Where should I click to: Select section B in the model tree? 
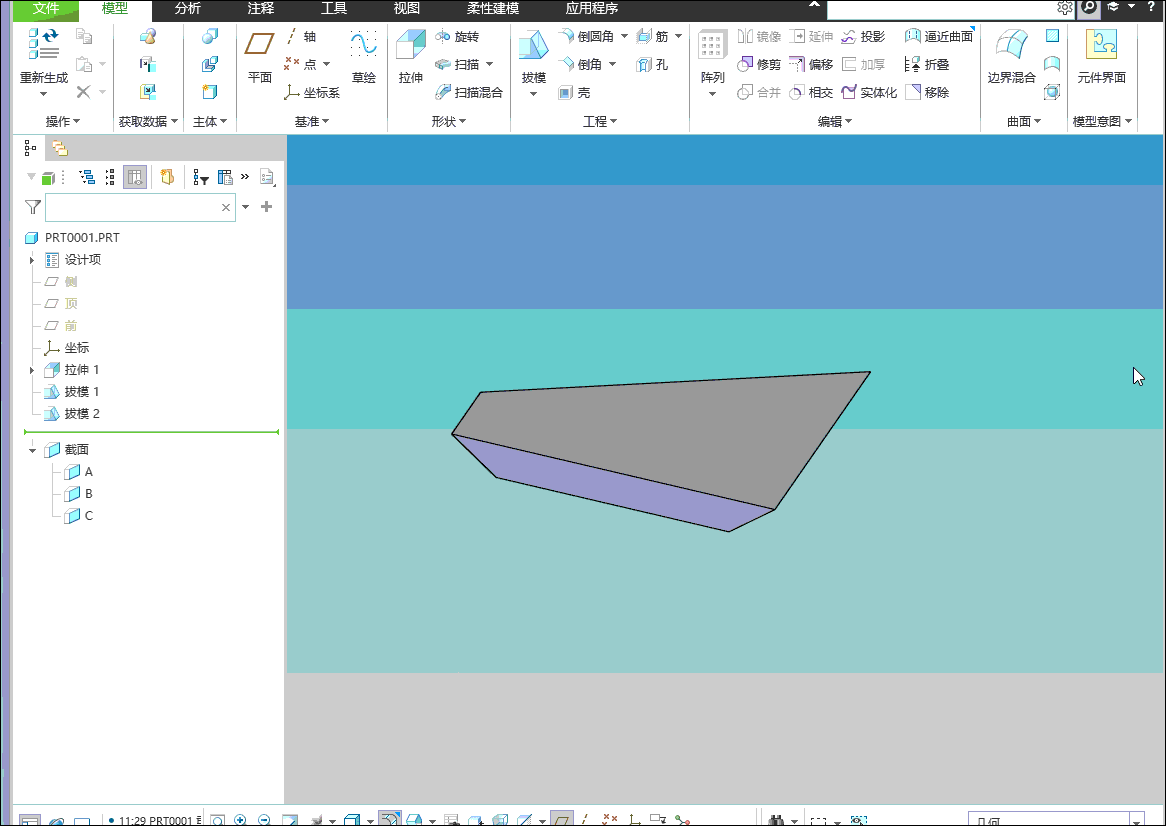pos(88,494)
